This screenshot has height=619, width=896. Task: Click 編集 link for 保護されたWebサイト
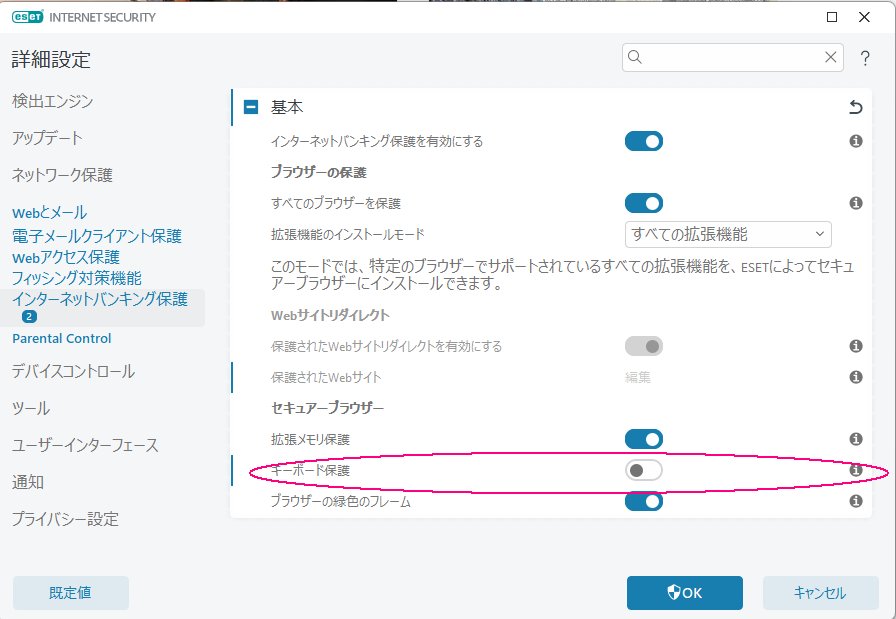638,377
